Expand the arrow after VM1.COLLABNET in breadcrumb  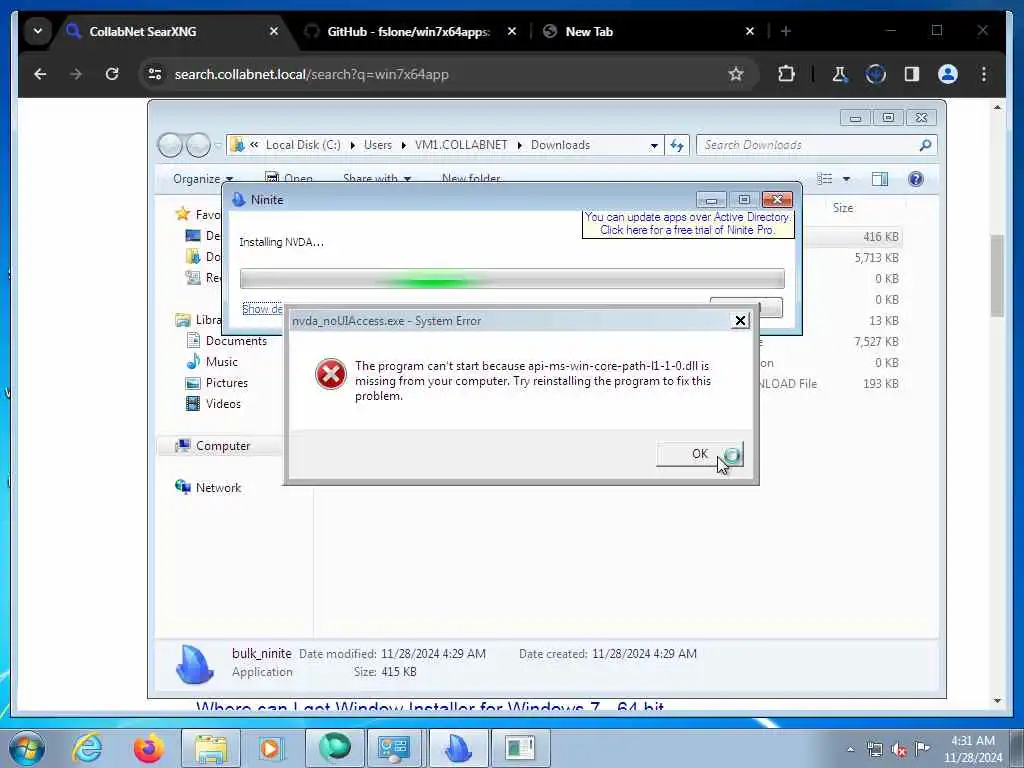click(x=520, y=145)
